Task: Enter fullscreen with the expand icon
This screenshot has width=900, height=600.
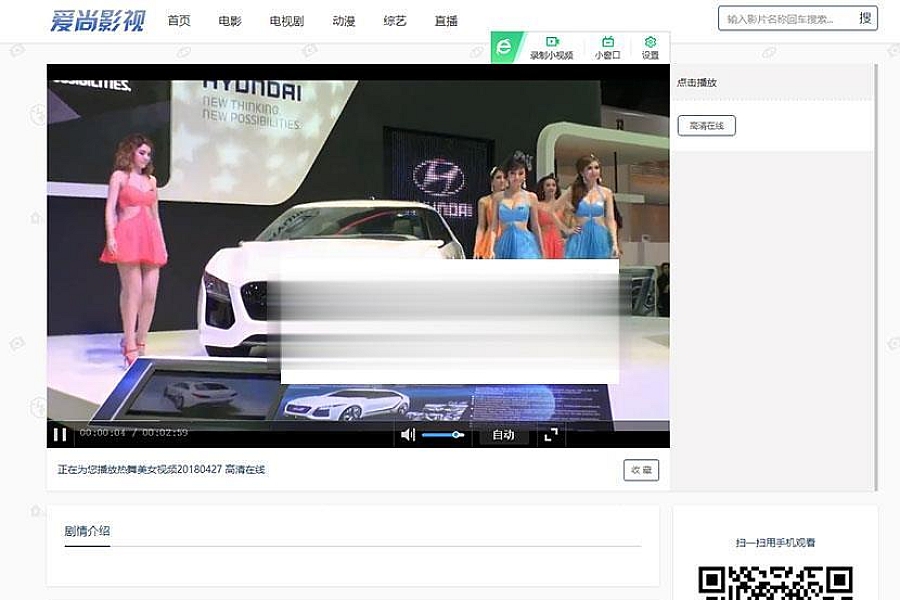Action: coord(550,435)
